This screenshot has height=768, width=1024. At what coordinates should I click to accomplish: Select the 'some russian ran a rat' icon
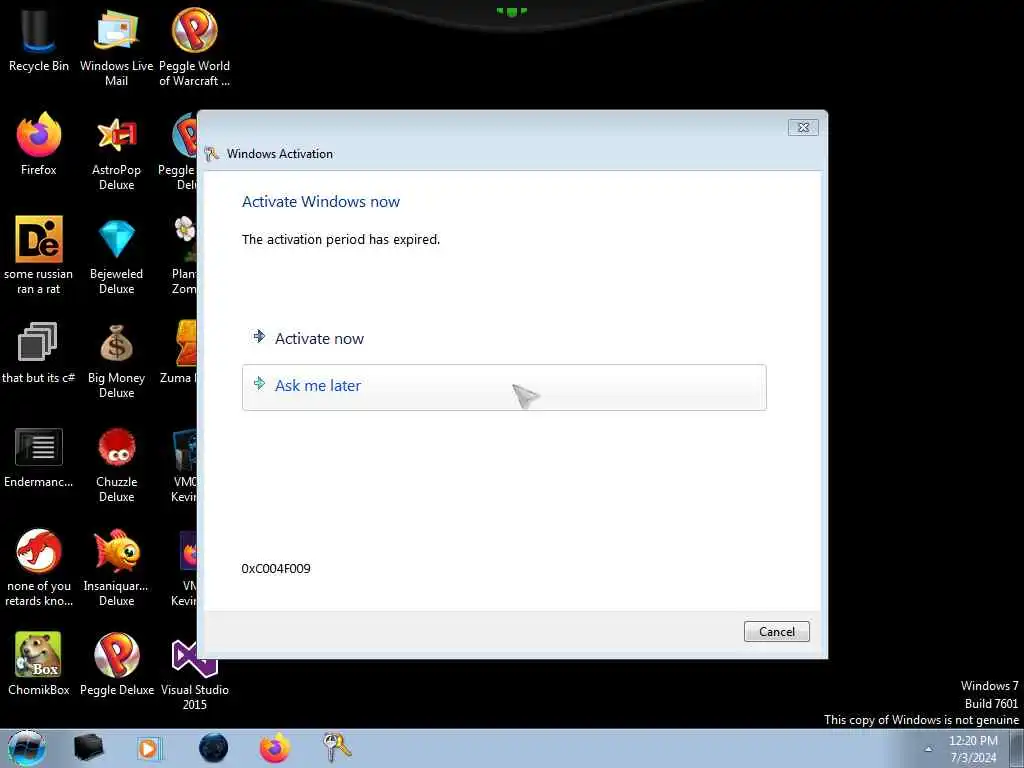tap(39, 255)
